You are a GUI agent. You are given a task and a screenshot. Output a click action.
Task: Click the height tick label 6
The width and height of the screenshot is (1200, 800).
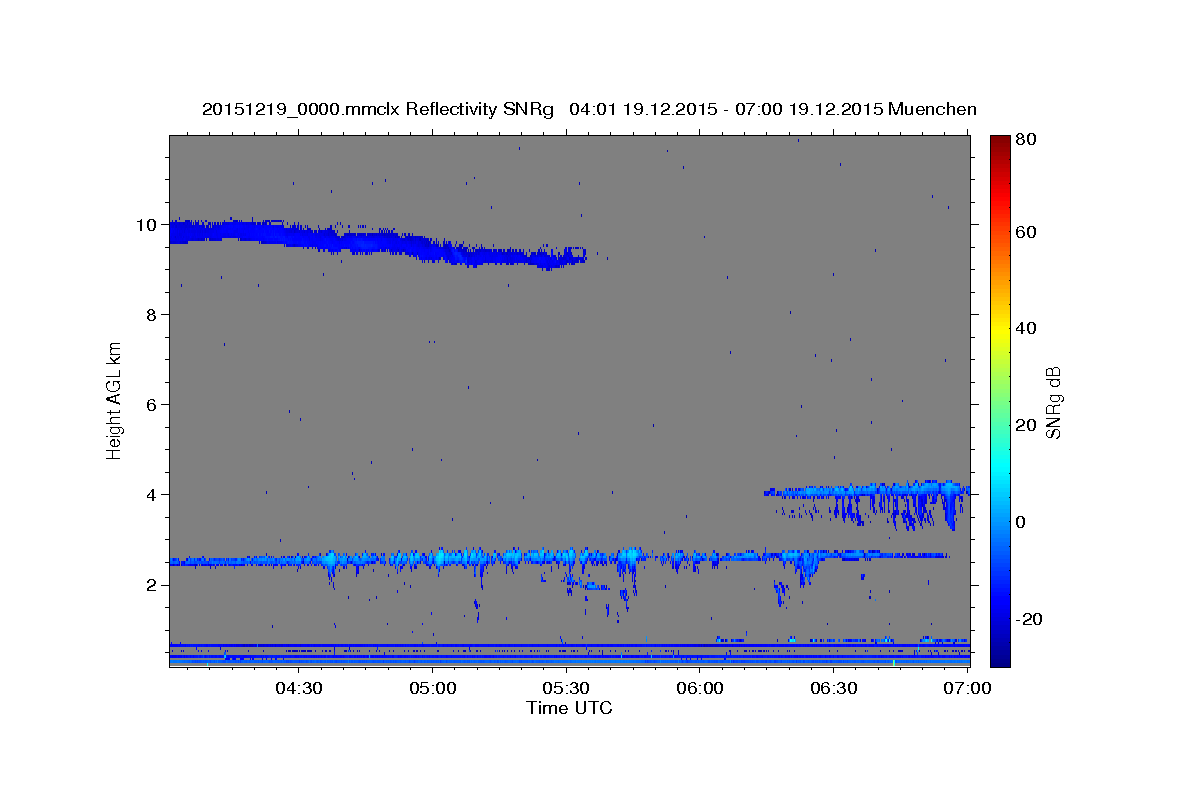pos(152,405)
